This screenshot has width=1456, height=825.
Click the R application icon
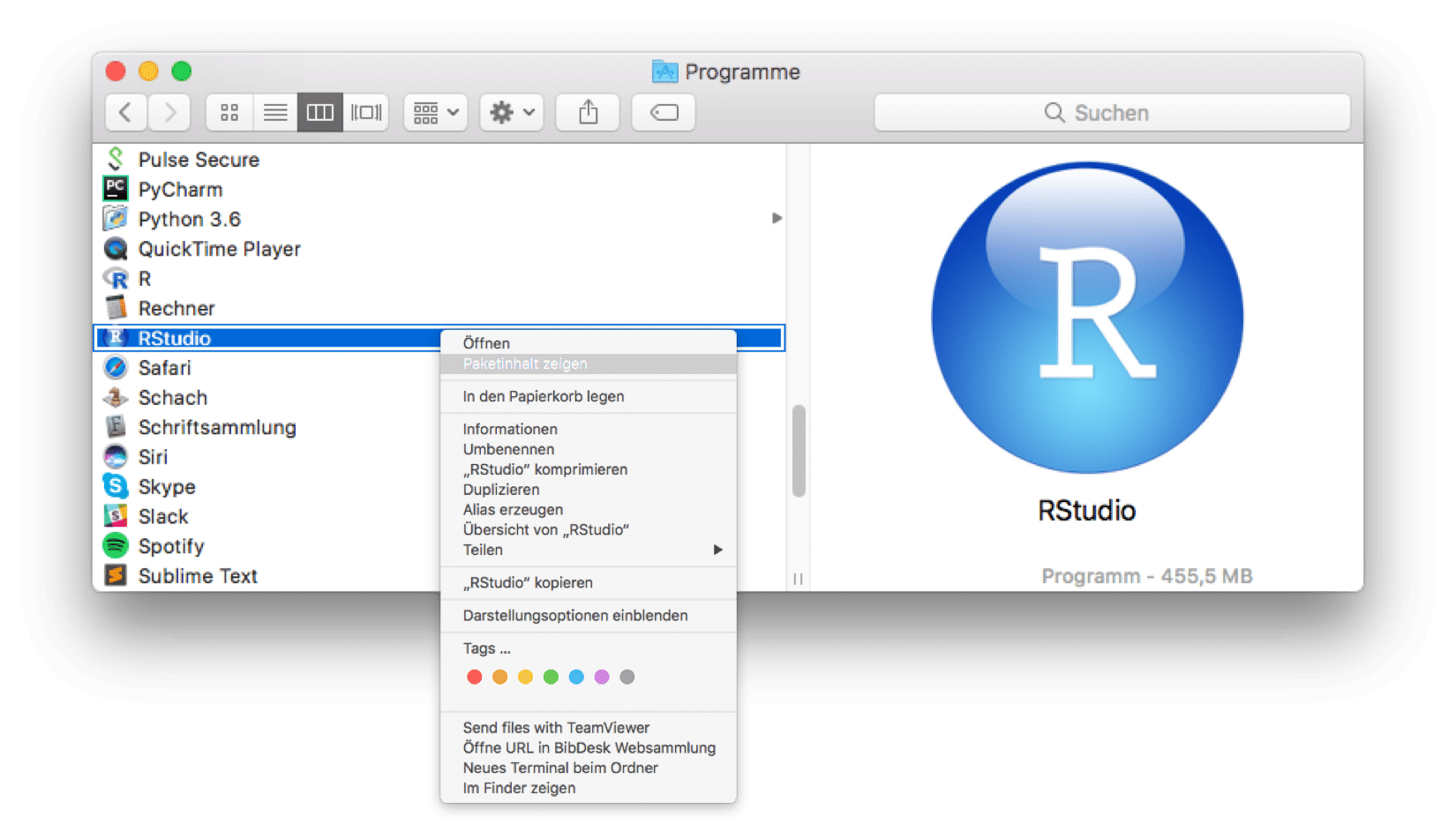[x=116, y=279]
